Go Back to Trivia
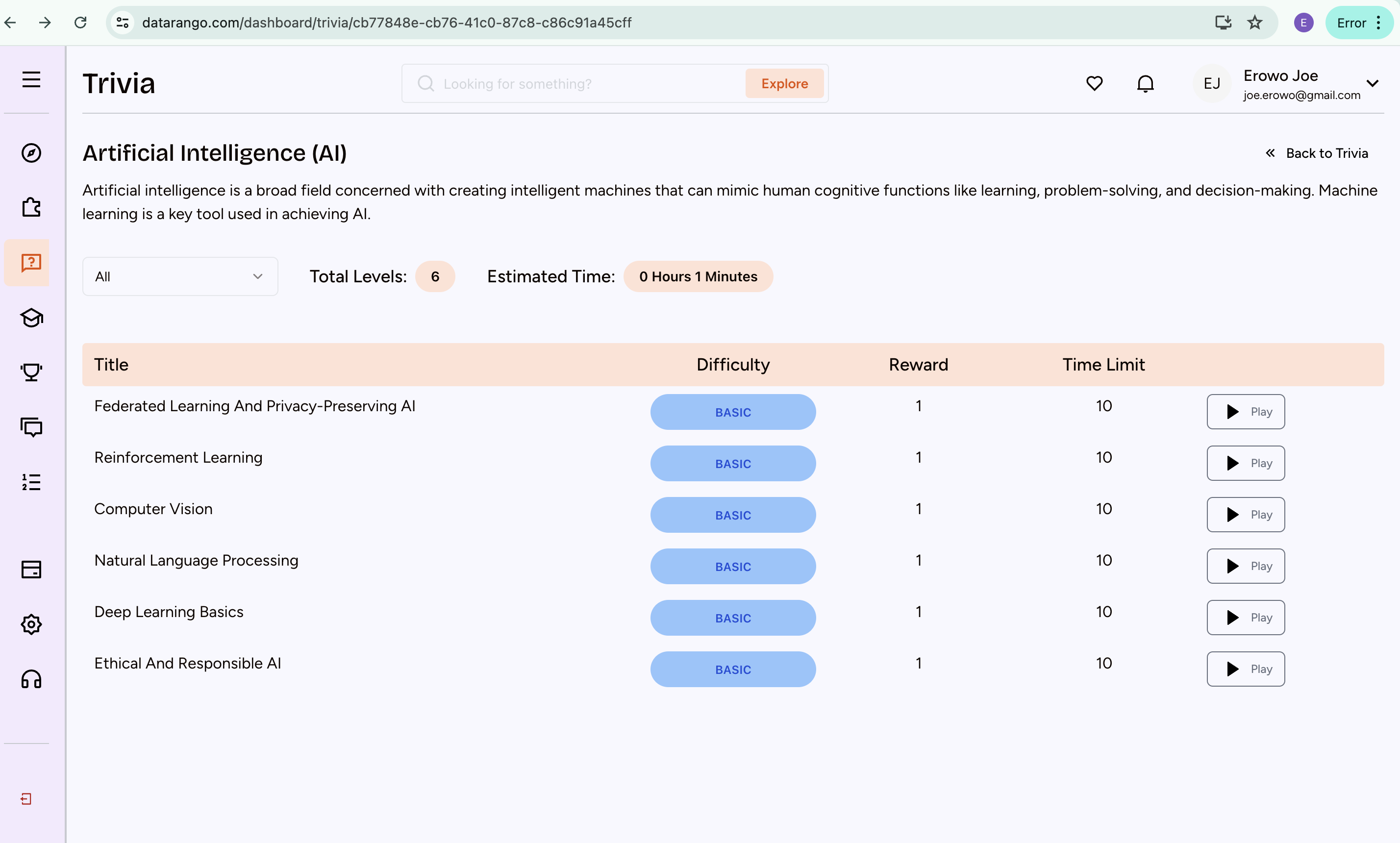 click(1317, 153)
